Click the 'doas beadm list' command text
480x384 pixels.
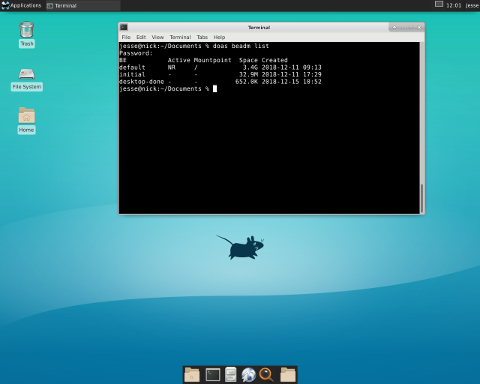pos(241,46)
